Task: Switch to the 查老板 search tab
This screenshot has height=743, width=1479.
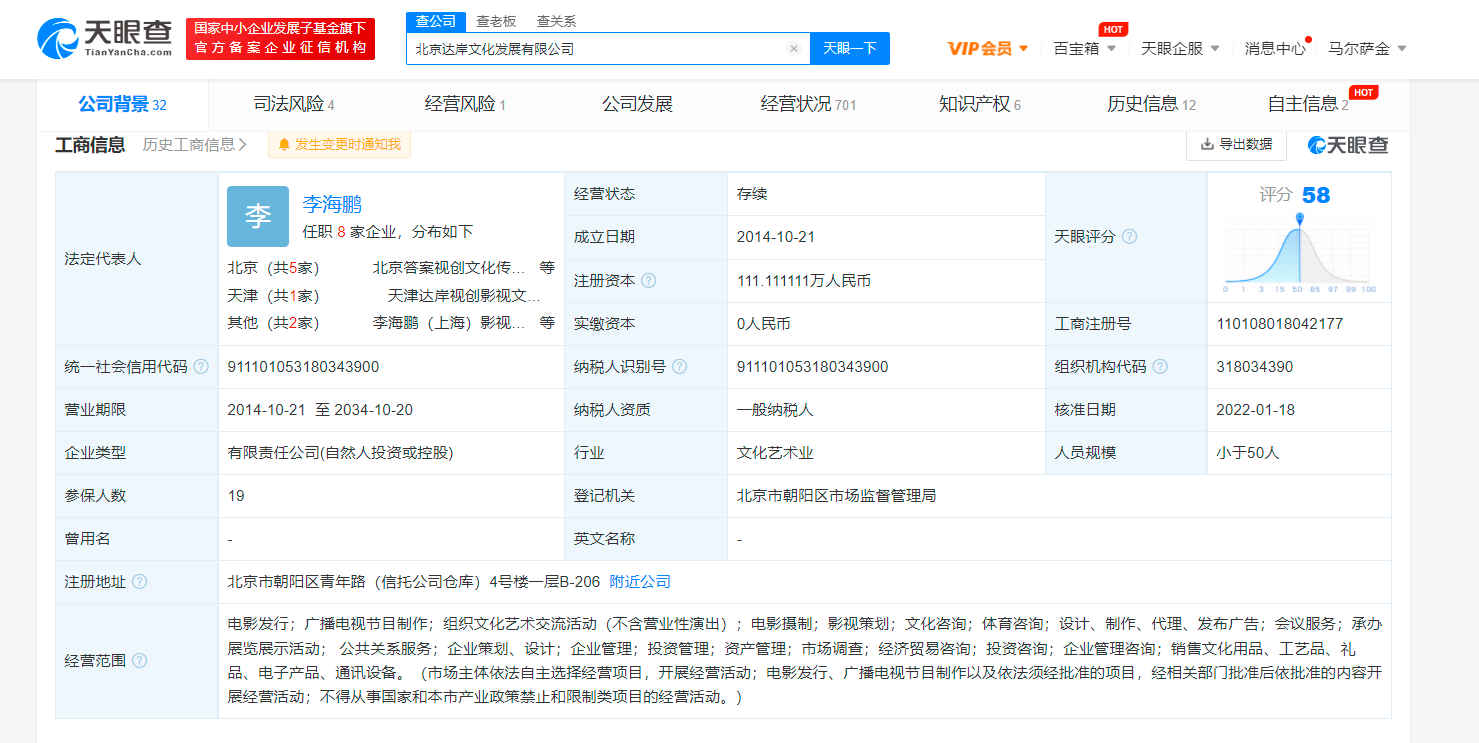Action: (x=496, y=21)
